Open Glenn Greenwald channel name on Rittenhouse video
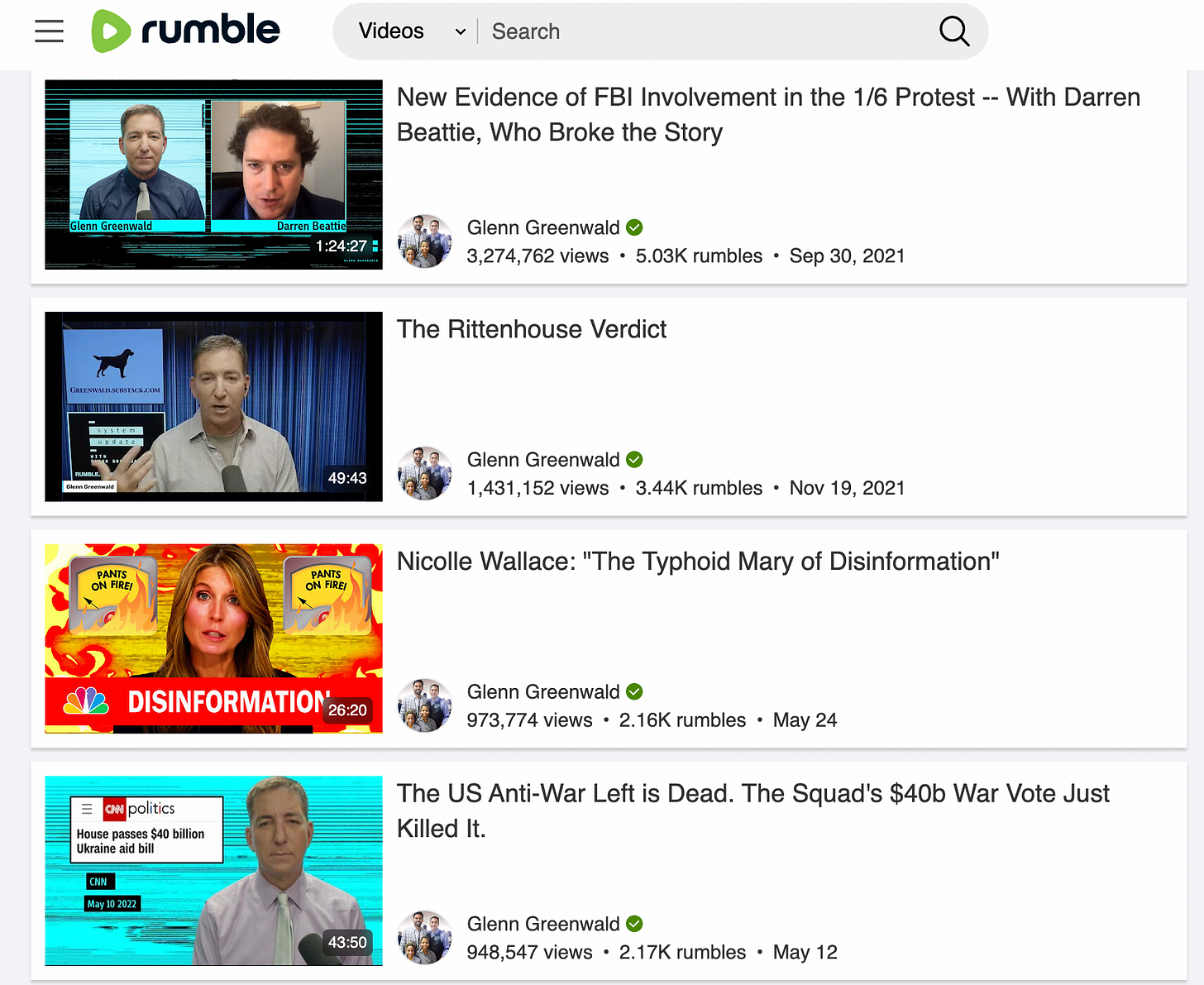 point(542,460)
